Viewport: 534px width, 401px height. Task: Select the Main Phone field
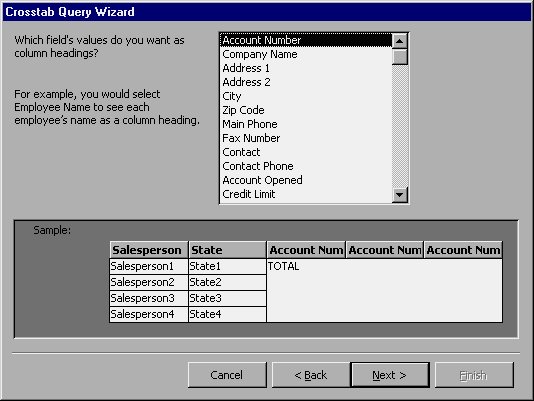coord(306,124)
